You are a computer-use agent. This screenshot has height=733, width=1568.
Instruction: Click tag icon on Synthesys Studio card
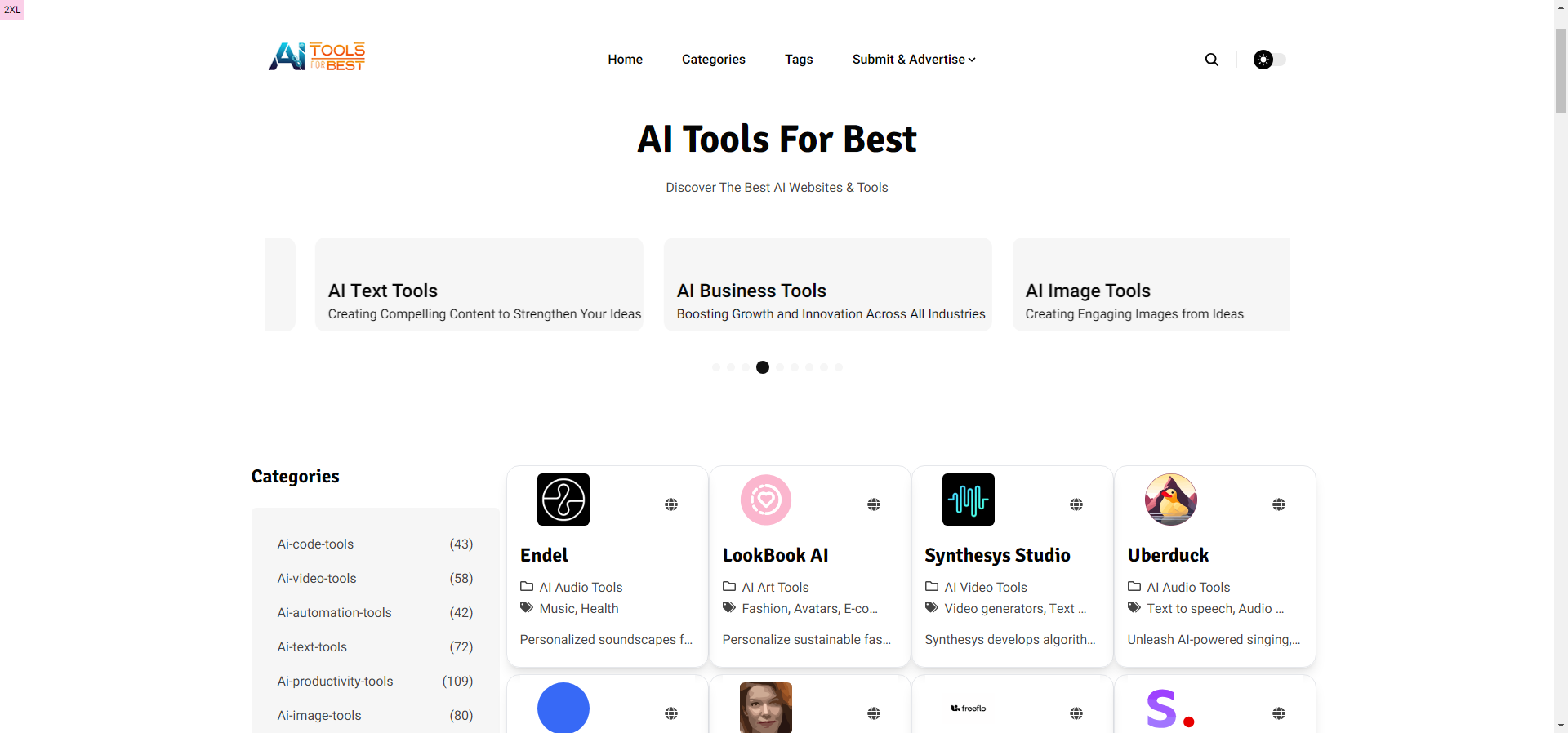click(932, 608)
